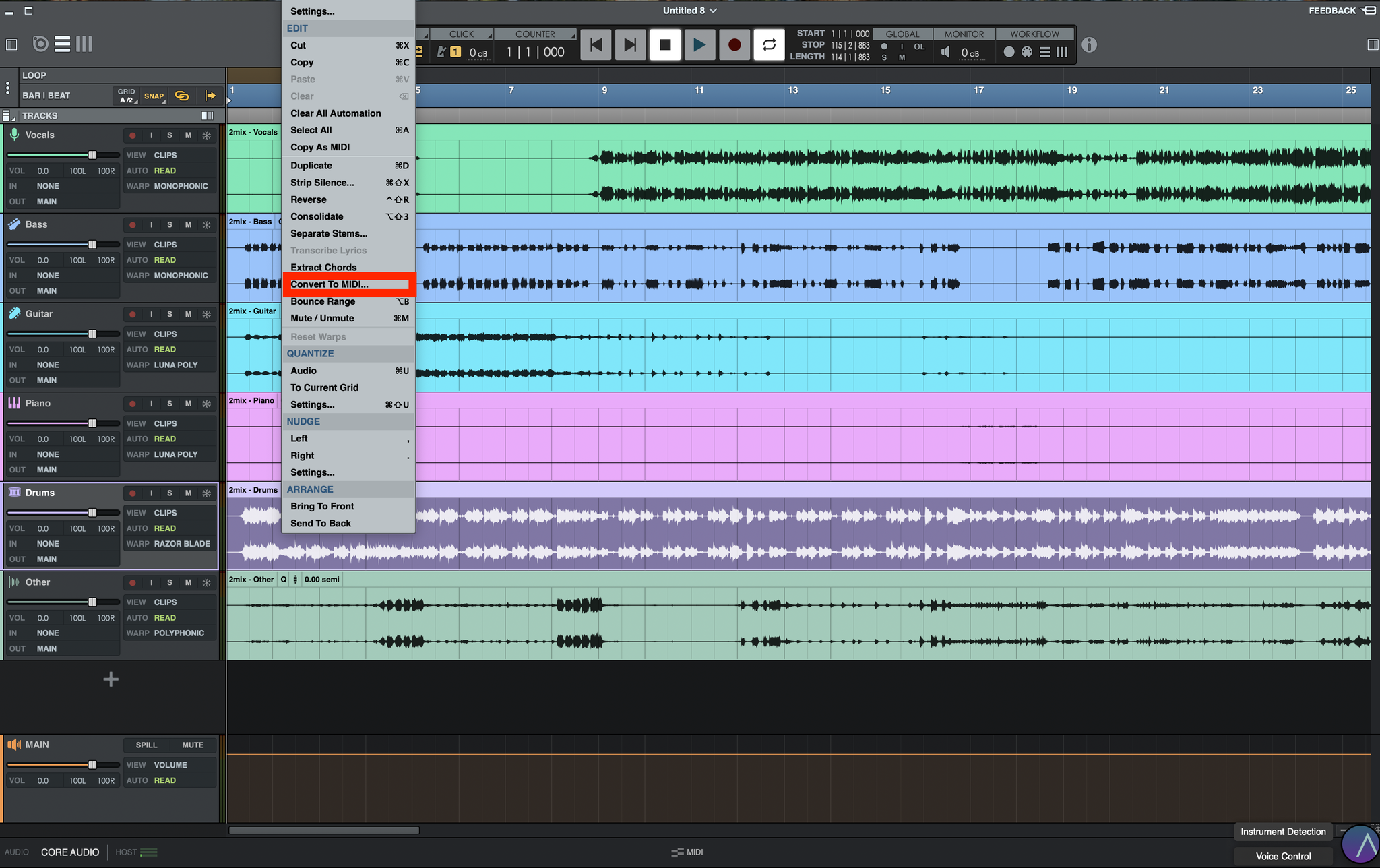Screen dimensions: 1380x868
Task: Arm recording with the record button
Action: (734, 44)
